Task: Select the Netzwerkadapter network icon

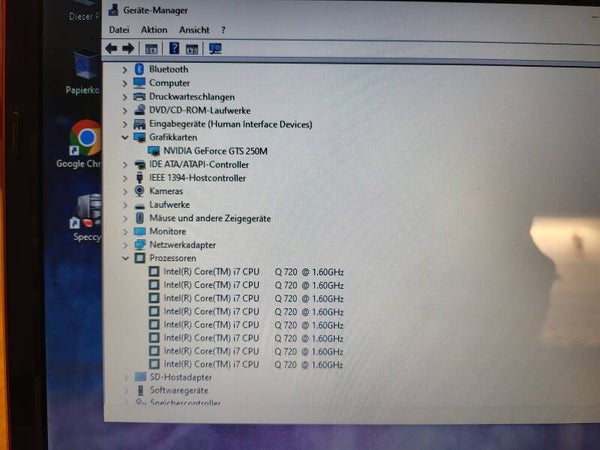Action: 140,245
